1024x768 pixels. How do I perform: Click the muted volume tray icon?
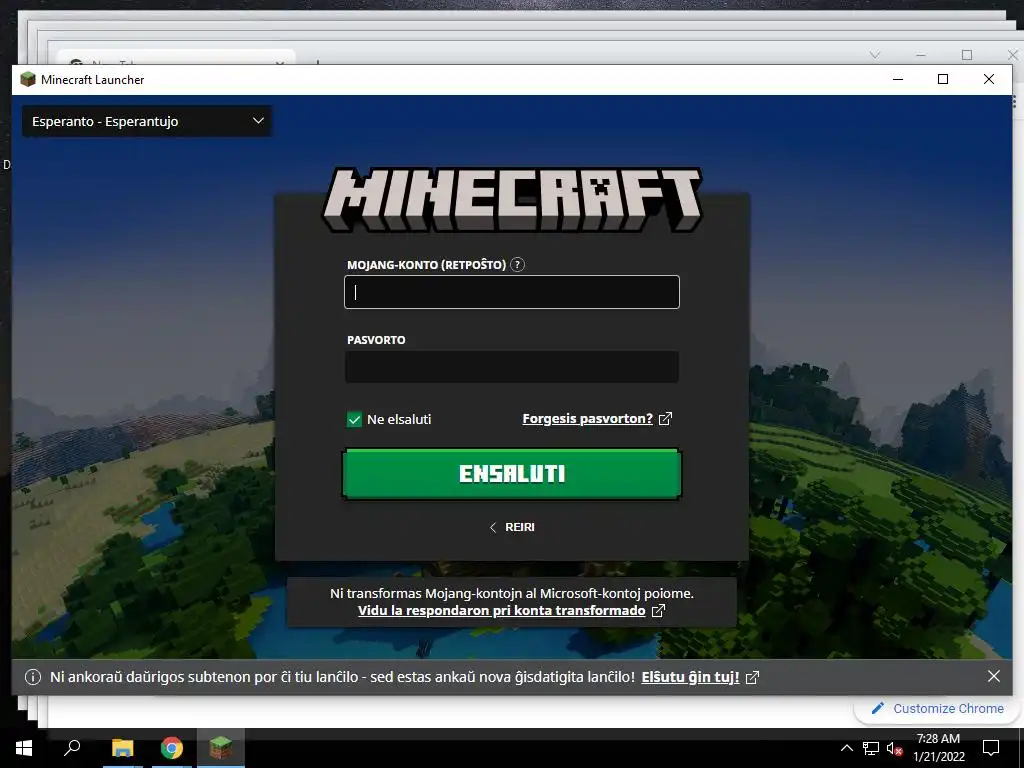pyautogui.click(x=894, y=748)
